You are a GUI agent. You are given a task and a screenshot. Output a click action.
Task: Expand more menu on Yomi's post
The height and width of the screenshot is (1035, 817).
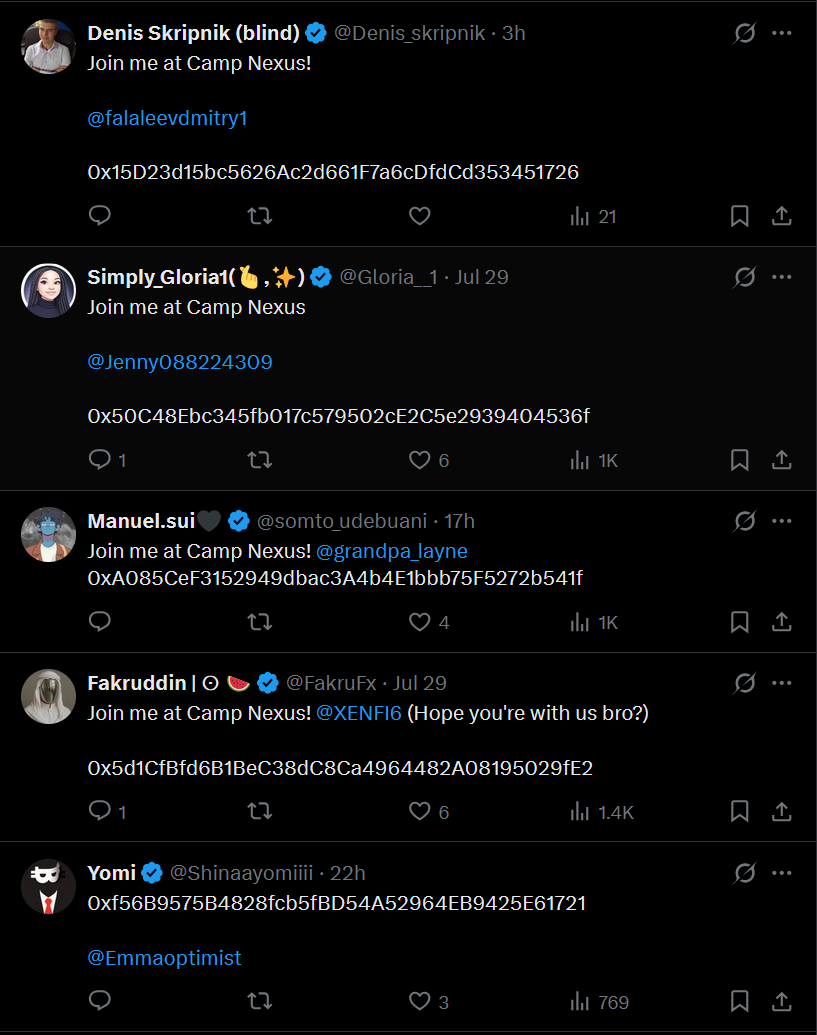tap(782, 873)
